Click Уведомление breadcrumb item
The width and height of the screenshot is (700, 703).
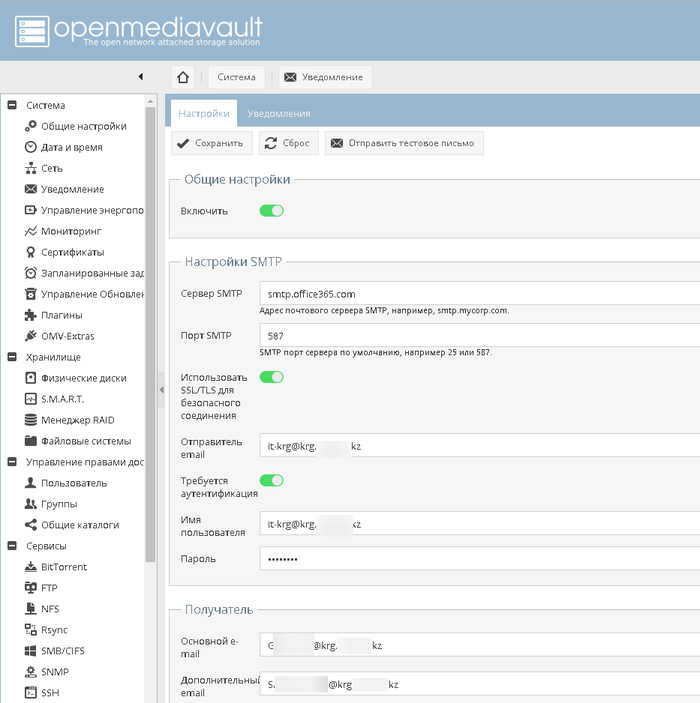point(325,77)
